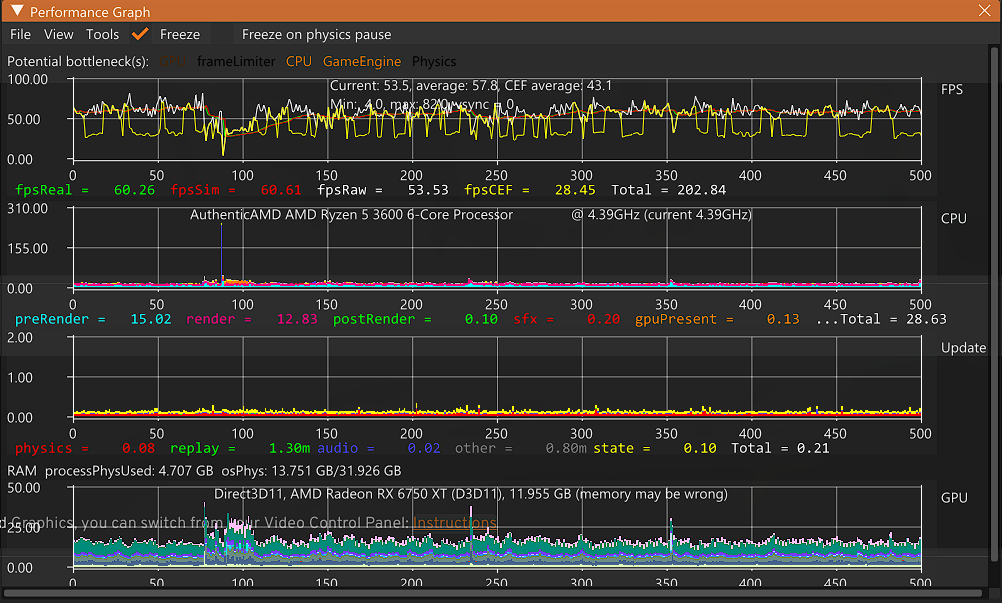Click the Update Total = 0.21 readout

(x=780, y=448)
